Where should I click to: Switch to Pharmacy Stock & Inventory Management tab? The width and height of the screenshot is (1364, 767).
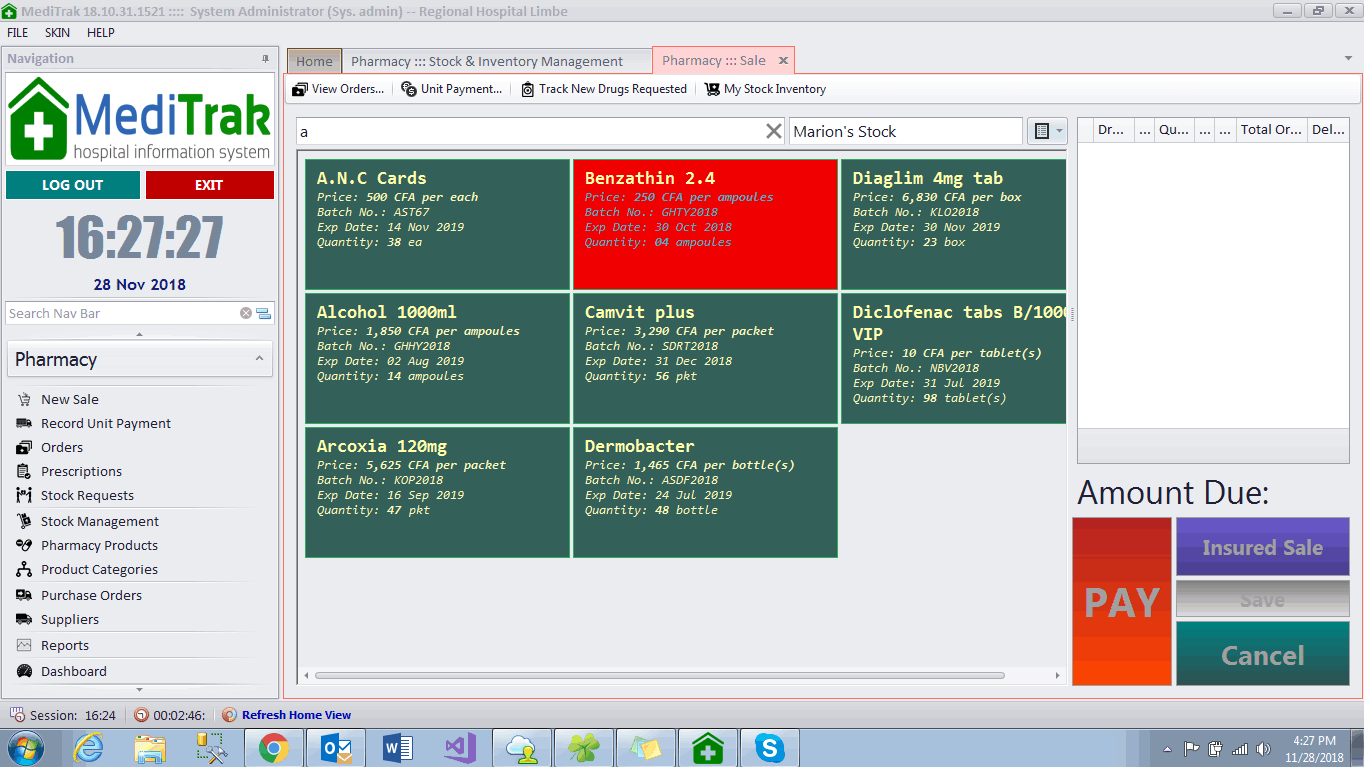point(487,61)
